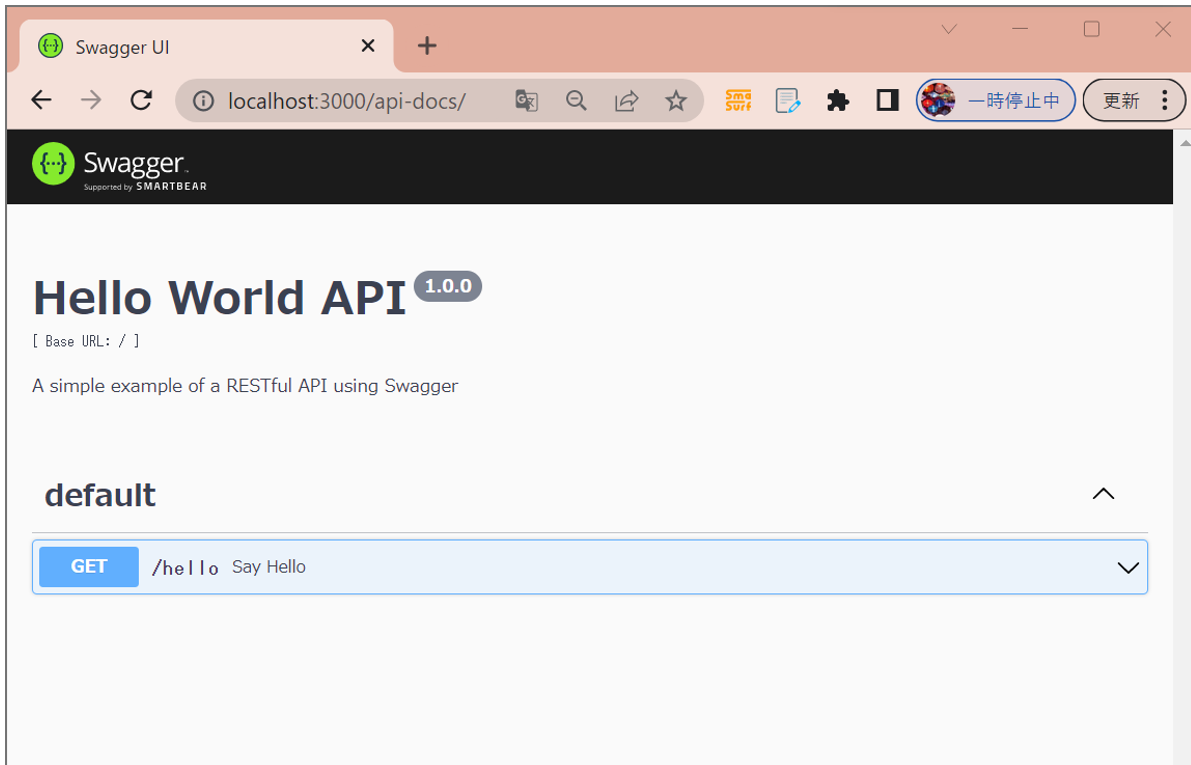Click the SmaSurf extension icon
This screenshot has height=765, width=1191.
[x=738, y=100]
